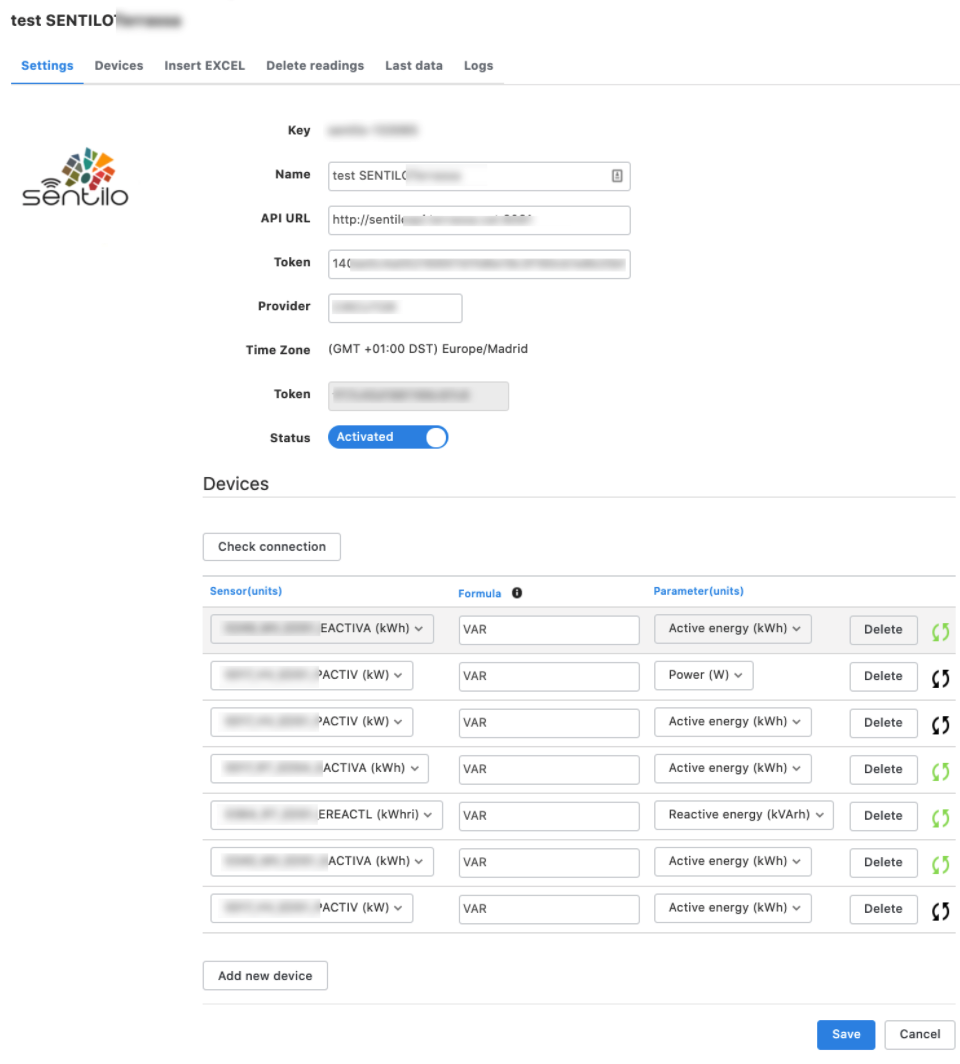This screenshot has height=1064, width=960.
Task: Click the green sync icon in the fourth device row
Action: (940, 771)
